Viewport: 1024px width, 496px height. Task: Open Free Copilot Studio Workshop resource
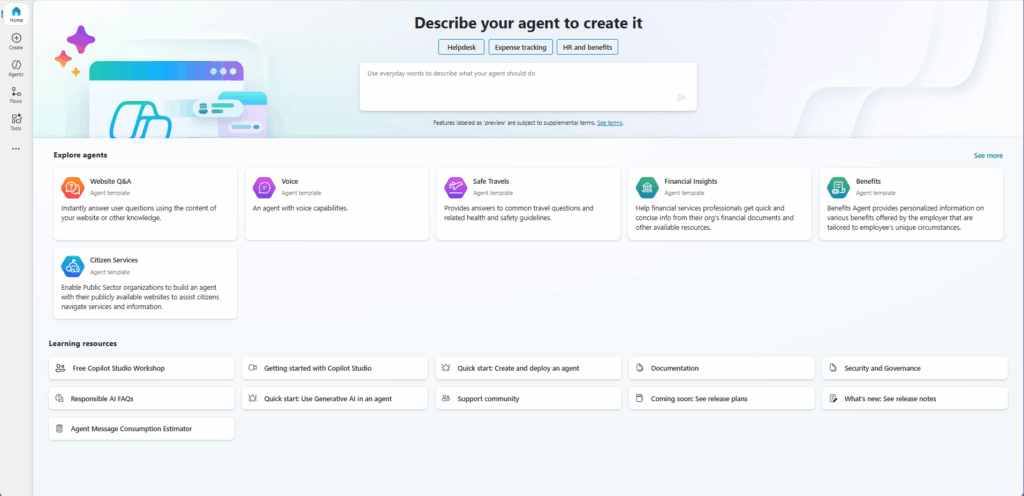[119, 368]
